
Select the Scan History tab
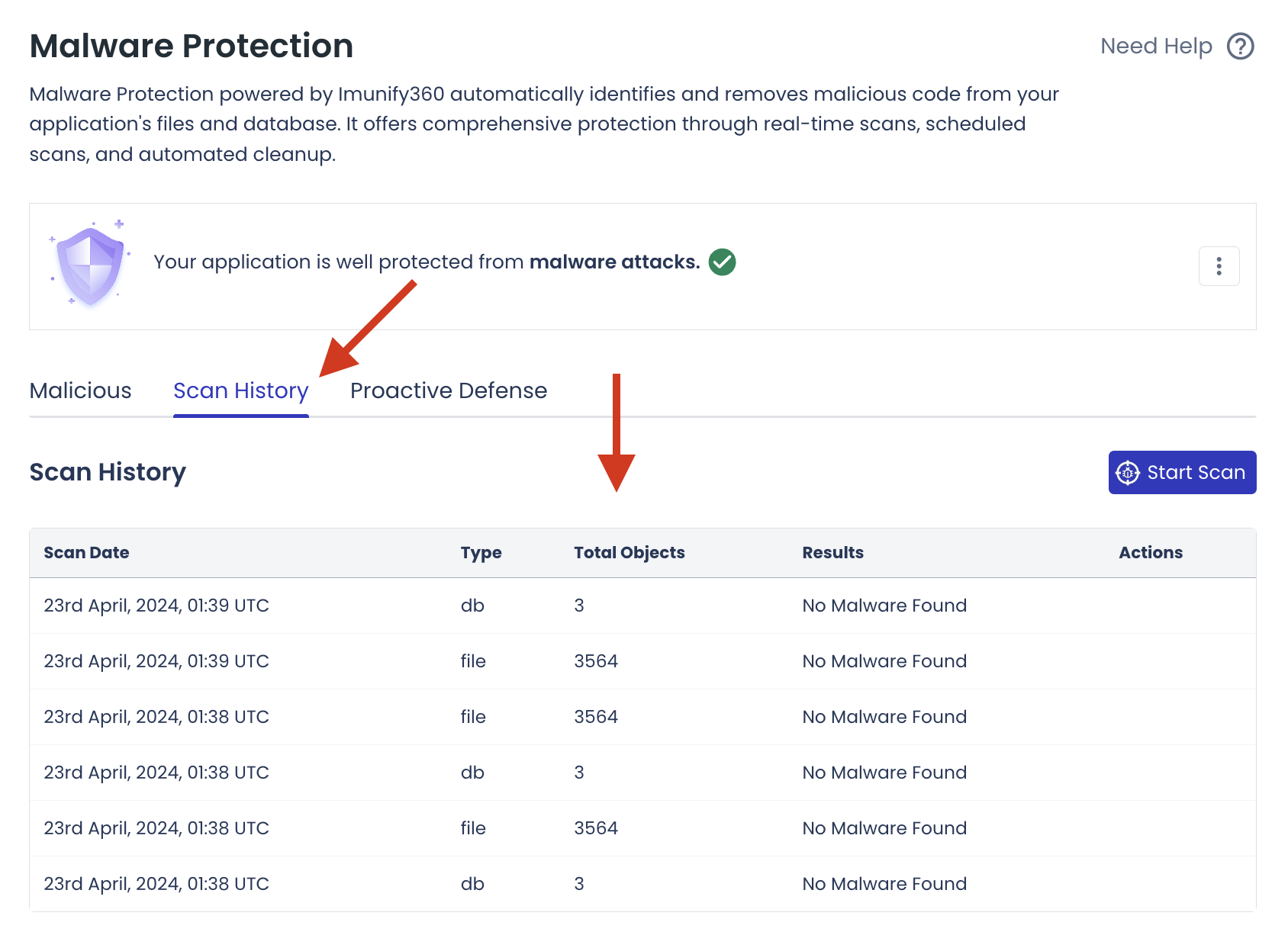pyautogui.click(x=240, y=390)
